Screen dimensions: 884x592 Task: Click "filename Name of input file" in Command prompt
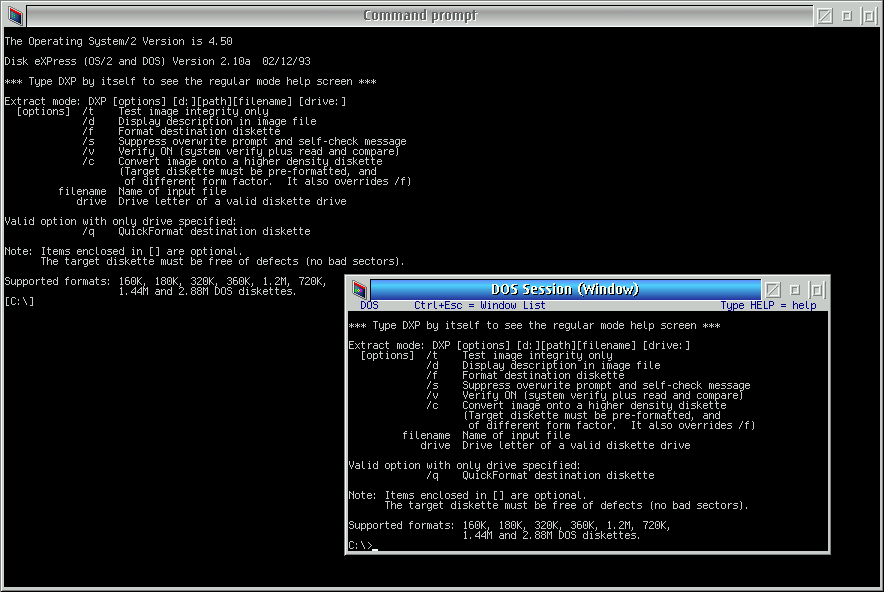(142, 192)
